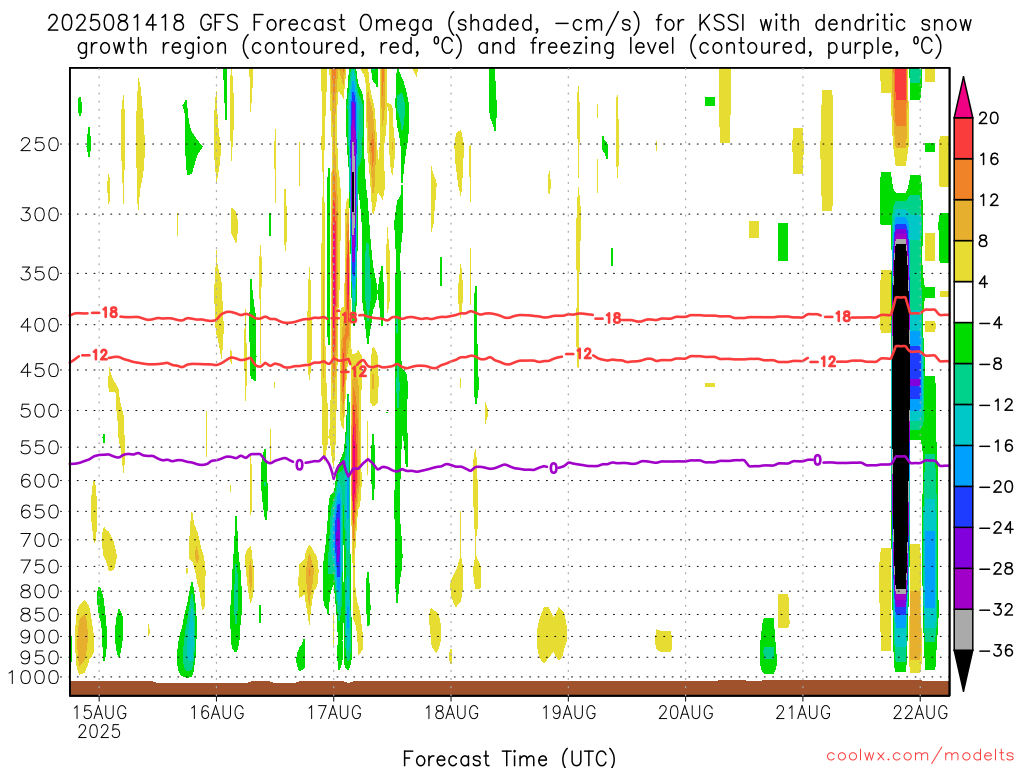This screenshot has width=1024, height=768.
Task: Click the 20 value label on colorbar
Action: click(989, 118)
